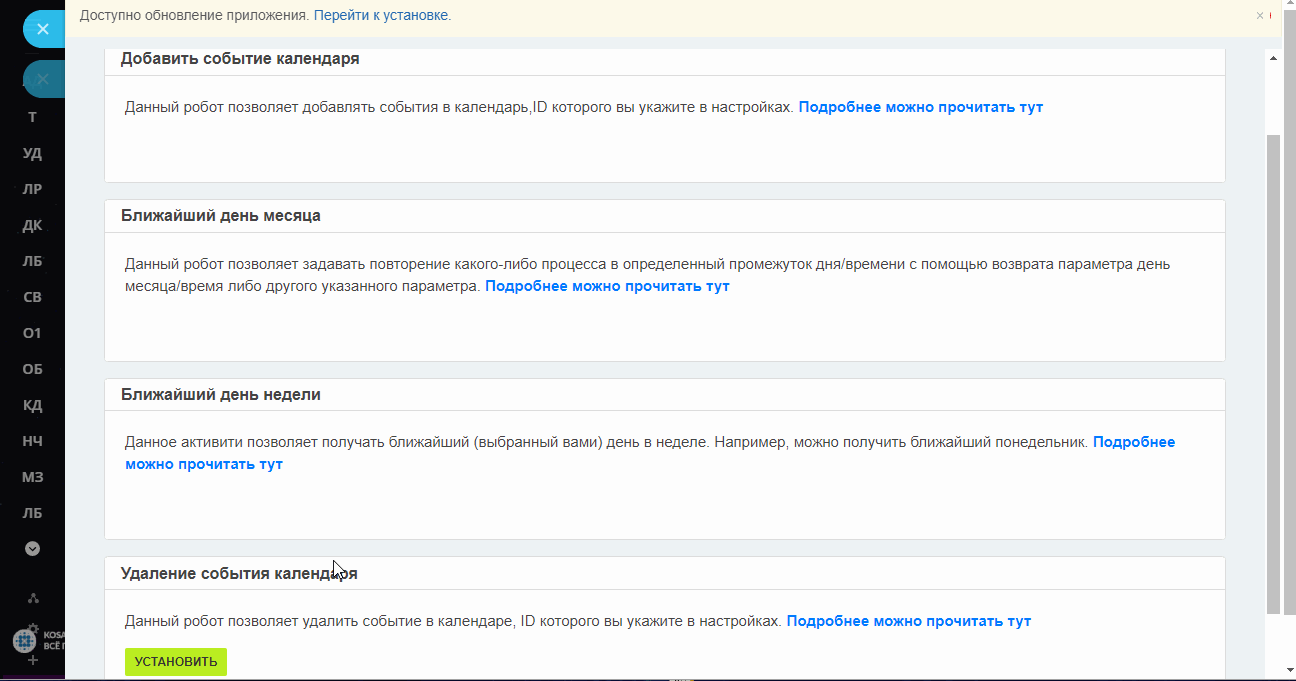The height and width of the screenshot is (681, 1296).
Task: Close the slider with the bright blue X button
Action: click(42, 29)
